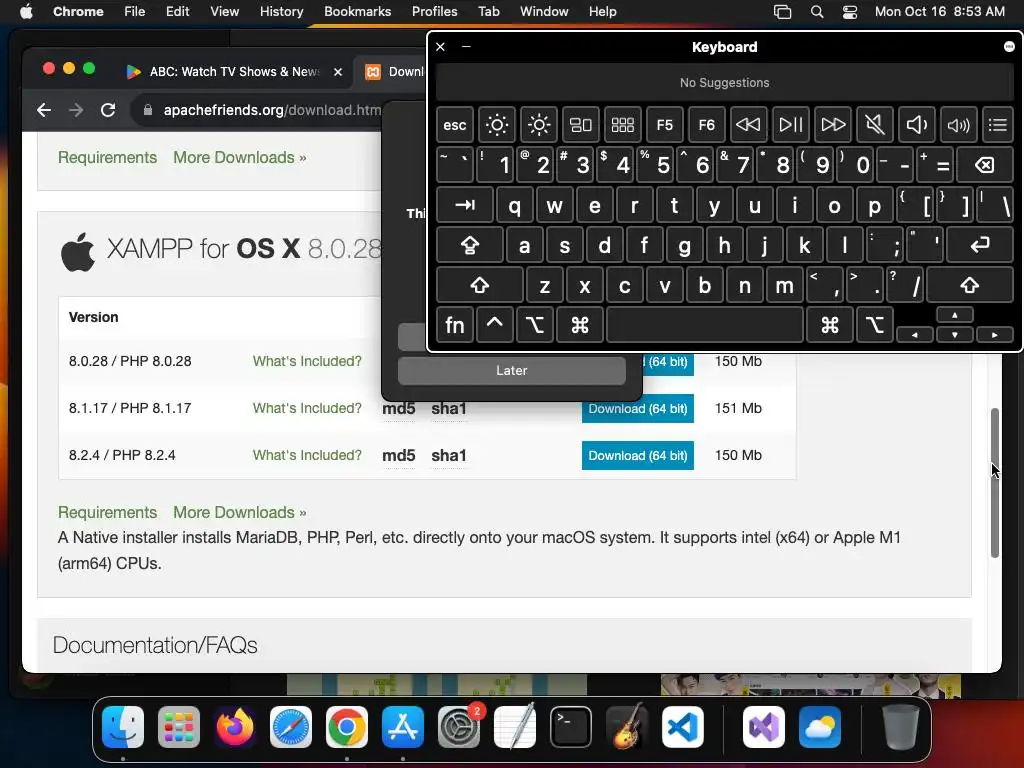Screen dimensions: 1024x768
Task: Tap the tab key on keyboard
Action: click(x=465, y=206)
